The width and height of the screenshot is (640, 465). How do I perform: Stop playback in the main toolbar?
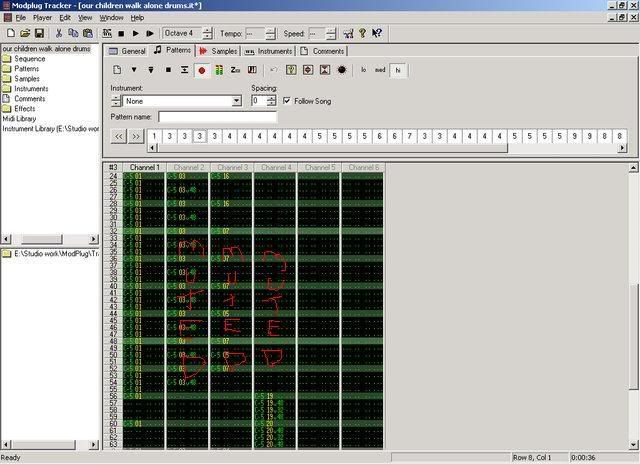121,33
